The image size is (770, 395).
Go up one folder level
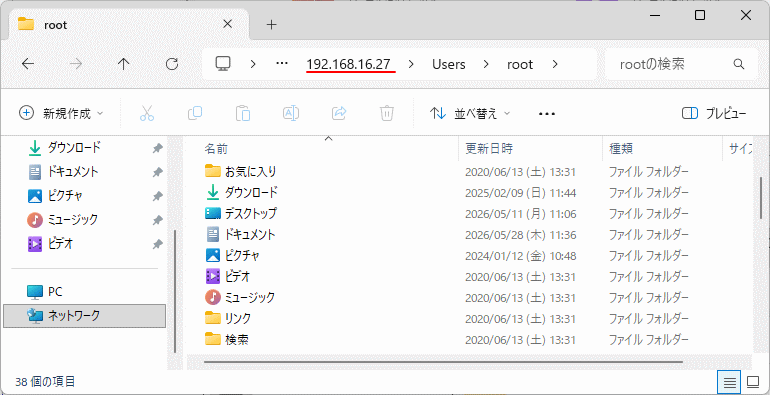click(123, 64)
